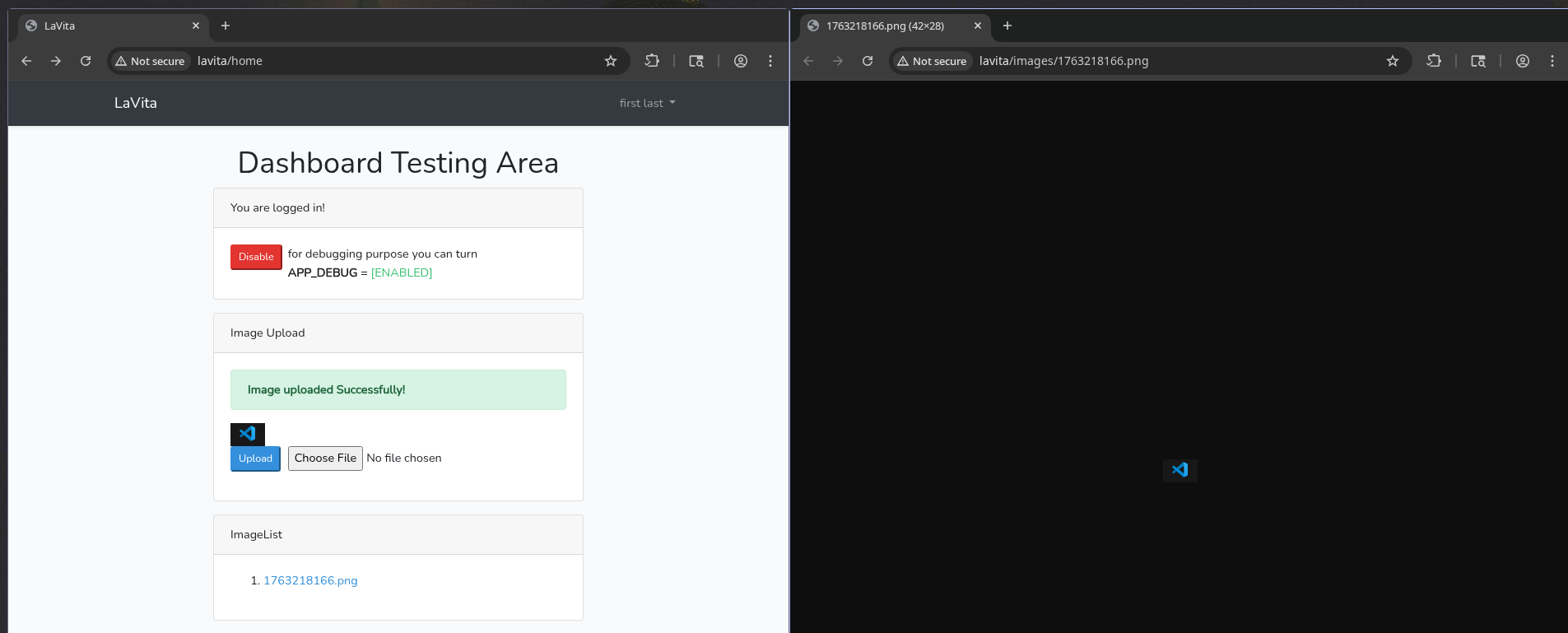Viewport: 1568px width, 633px height.
Task: Disable APP_DEBUG with the red Disable button
Action: click(256, 257)
